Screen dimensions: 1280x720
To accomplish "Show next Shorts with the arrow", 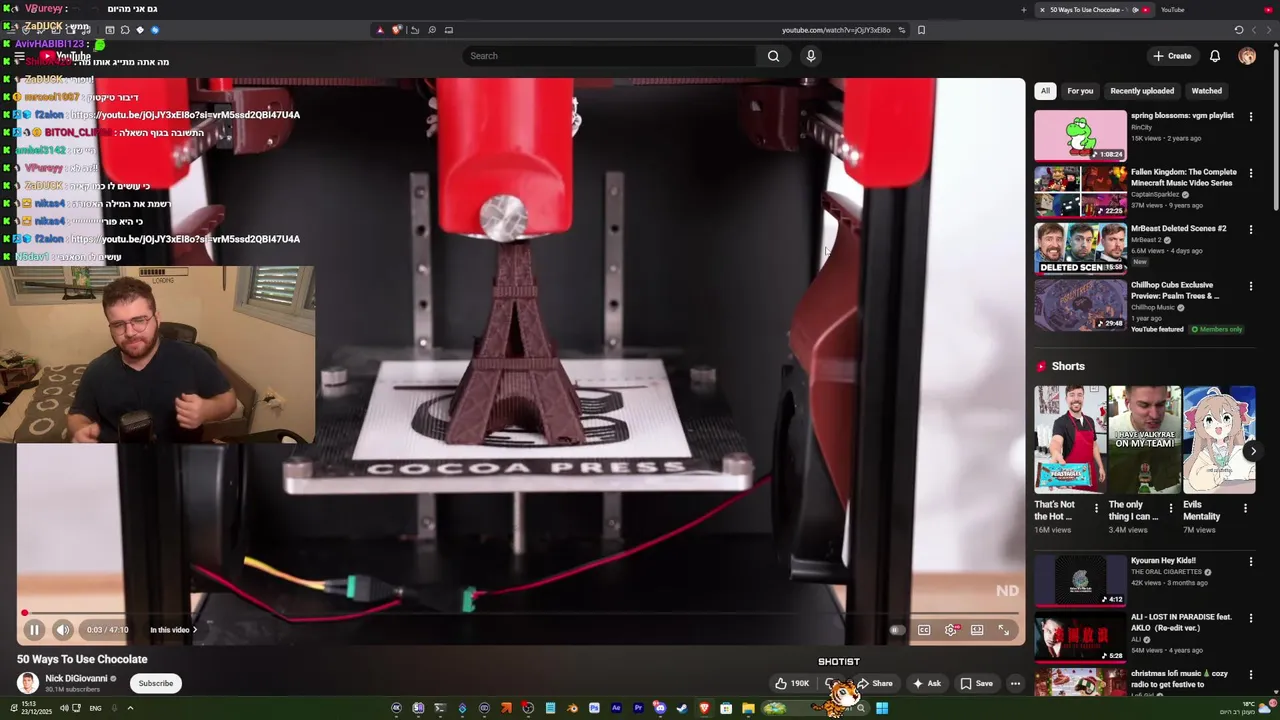I will [1252, 451].
